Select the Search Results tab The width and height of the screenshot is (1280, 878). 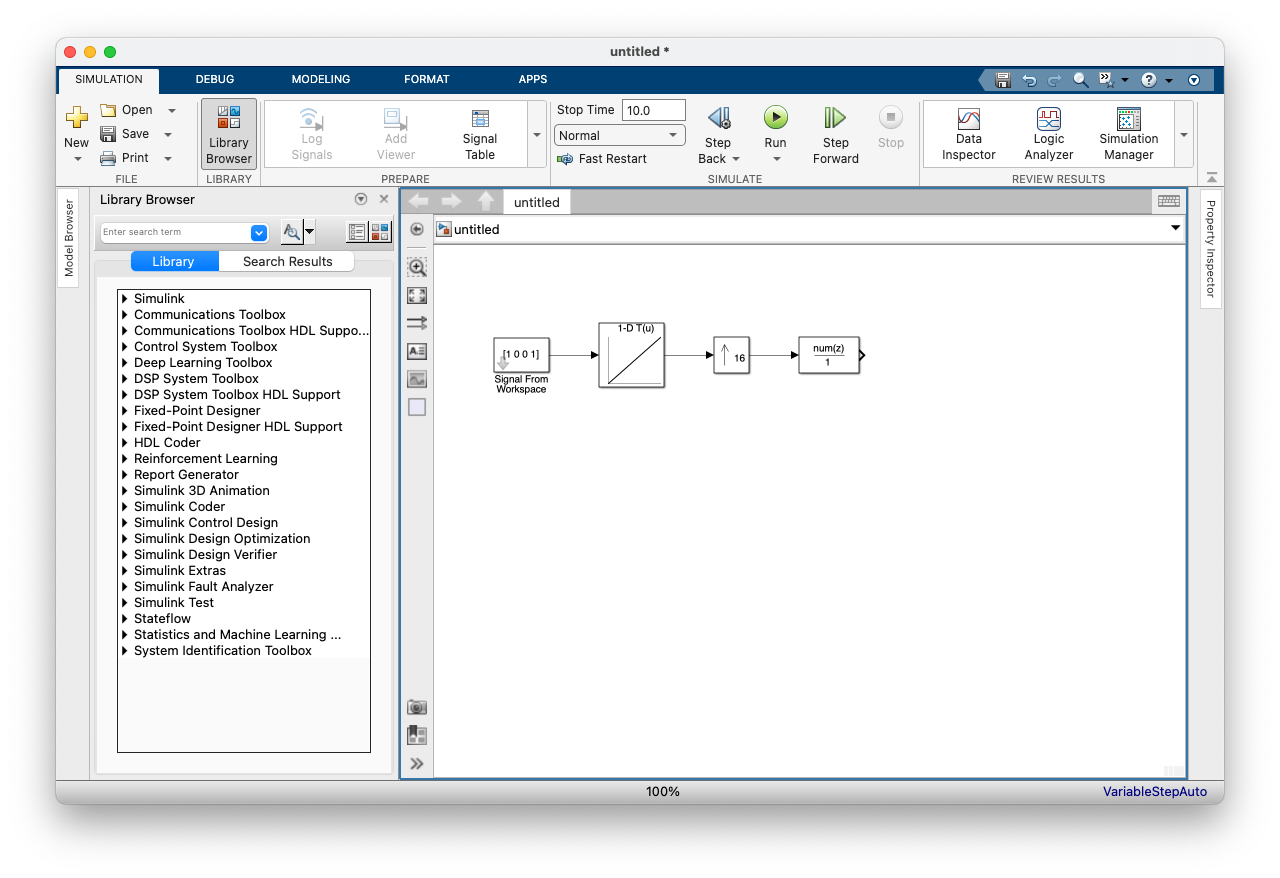point(287,261)
